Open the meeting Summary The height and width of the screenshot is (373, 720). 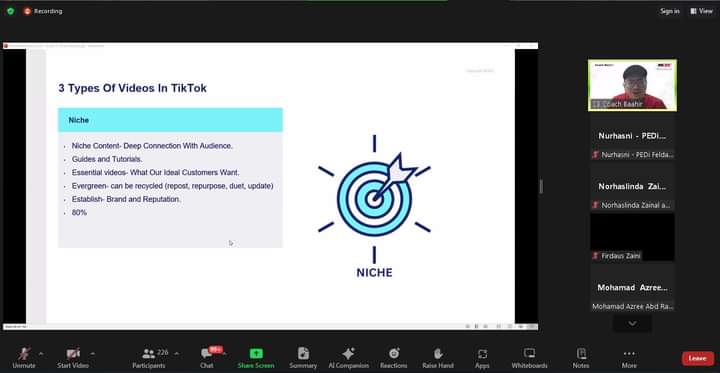pos(303,358)
